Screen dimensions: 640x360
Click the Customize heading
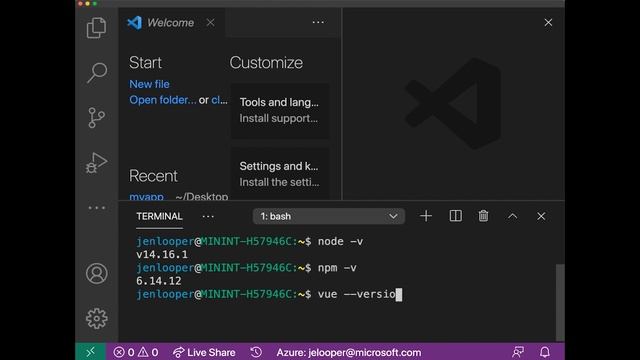(x=266, y=62)
